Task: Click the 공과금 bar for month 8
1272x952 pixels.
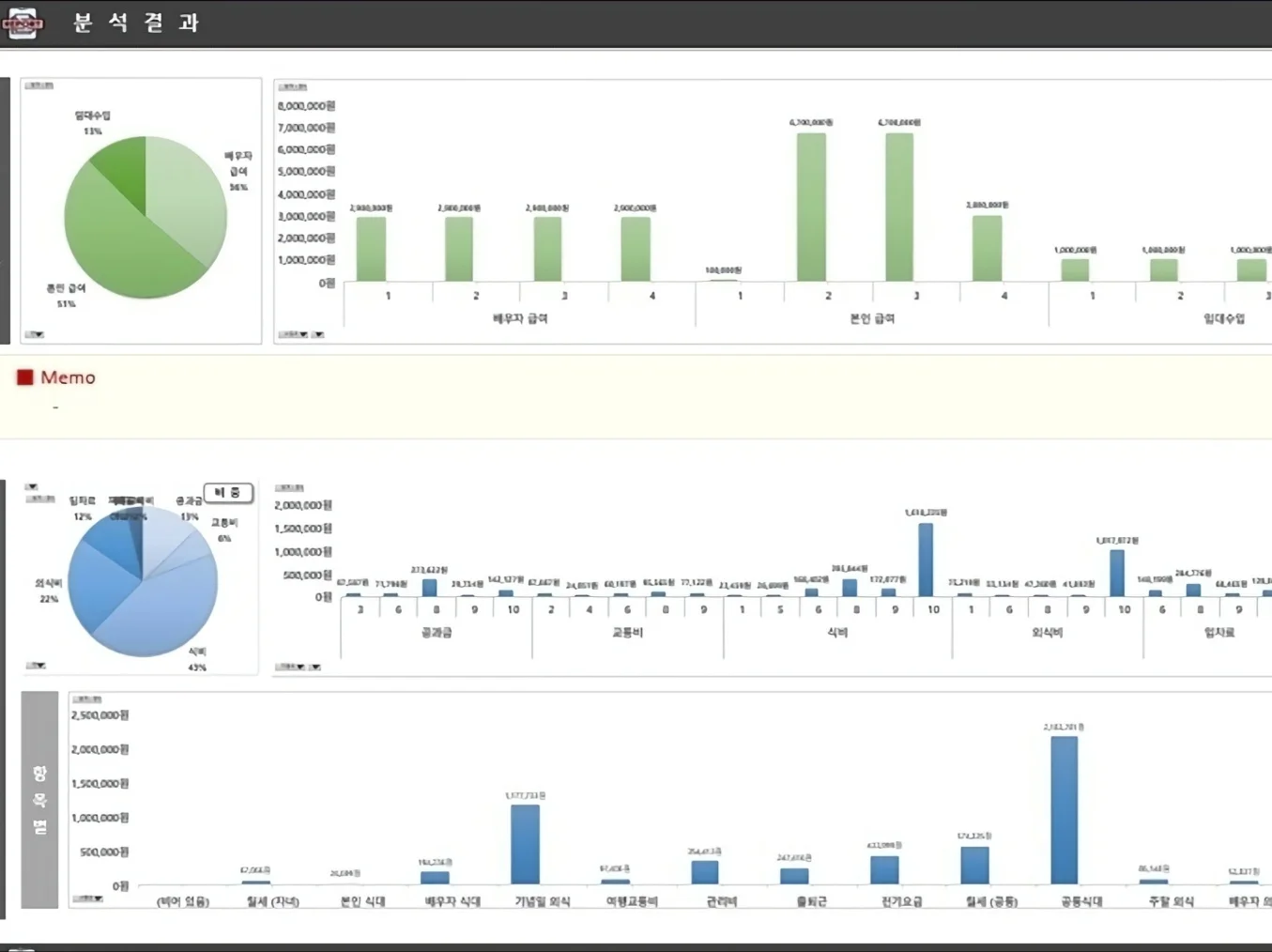Action: (429, 588)
